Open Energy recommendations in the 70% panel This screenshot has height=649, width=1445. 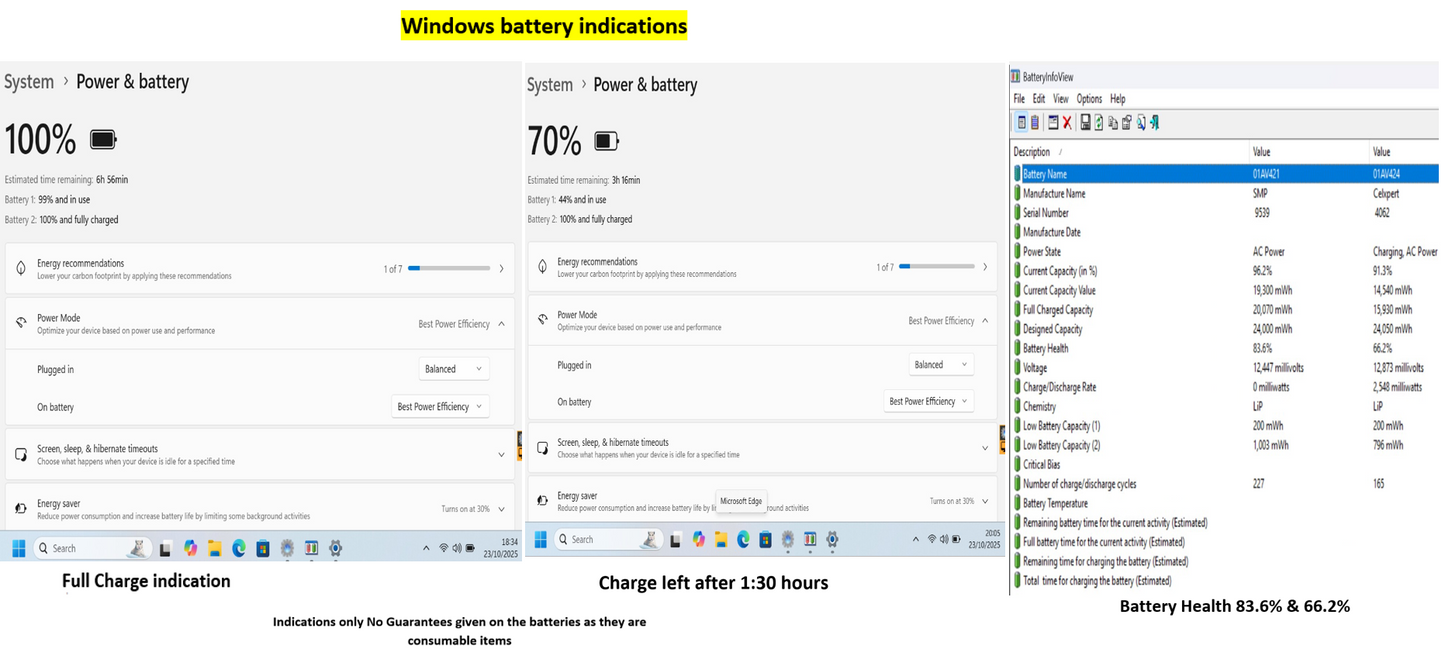761,267
